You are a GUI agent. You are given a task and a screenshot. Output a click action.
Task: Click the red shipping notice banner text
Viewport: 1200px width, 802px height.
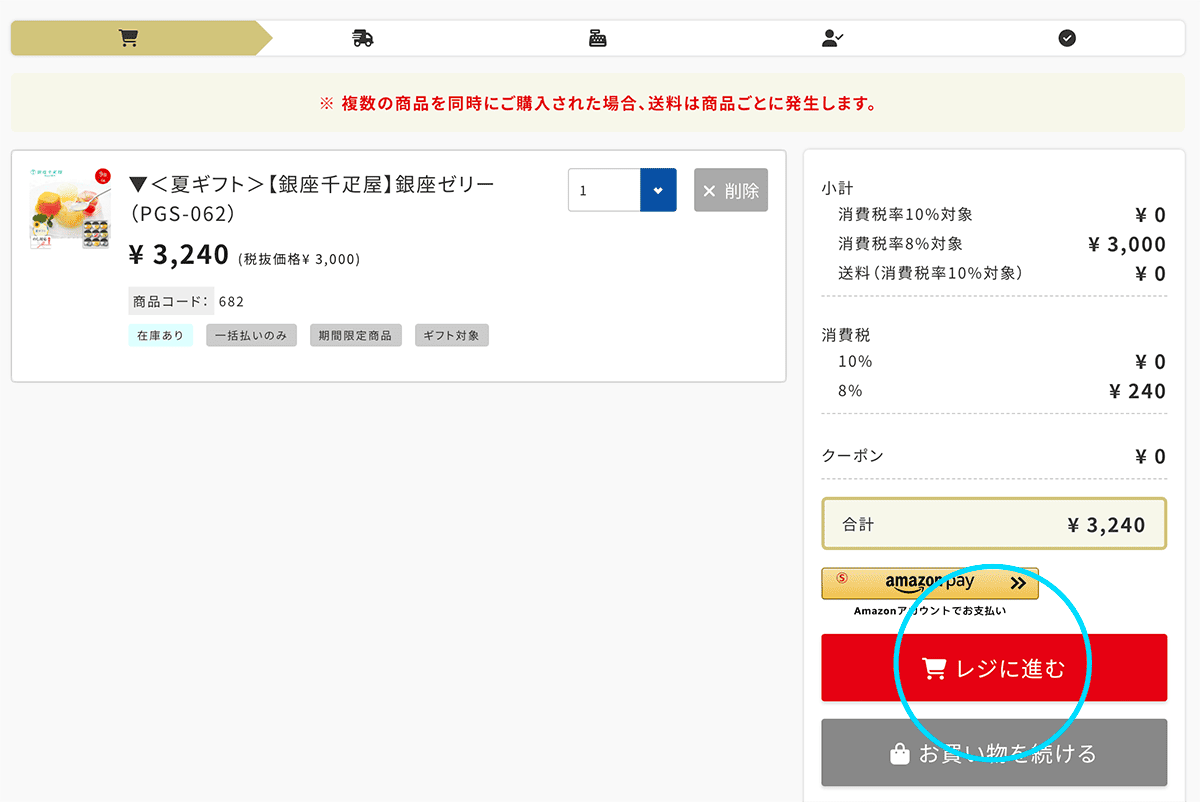598,103
